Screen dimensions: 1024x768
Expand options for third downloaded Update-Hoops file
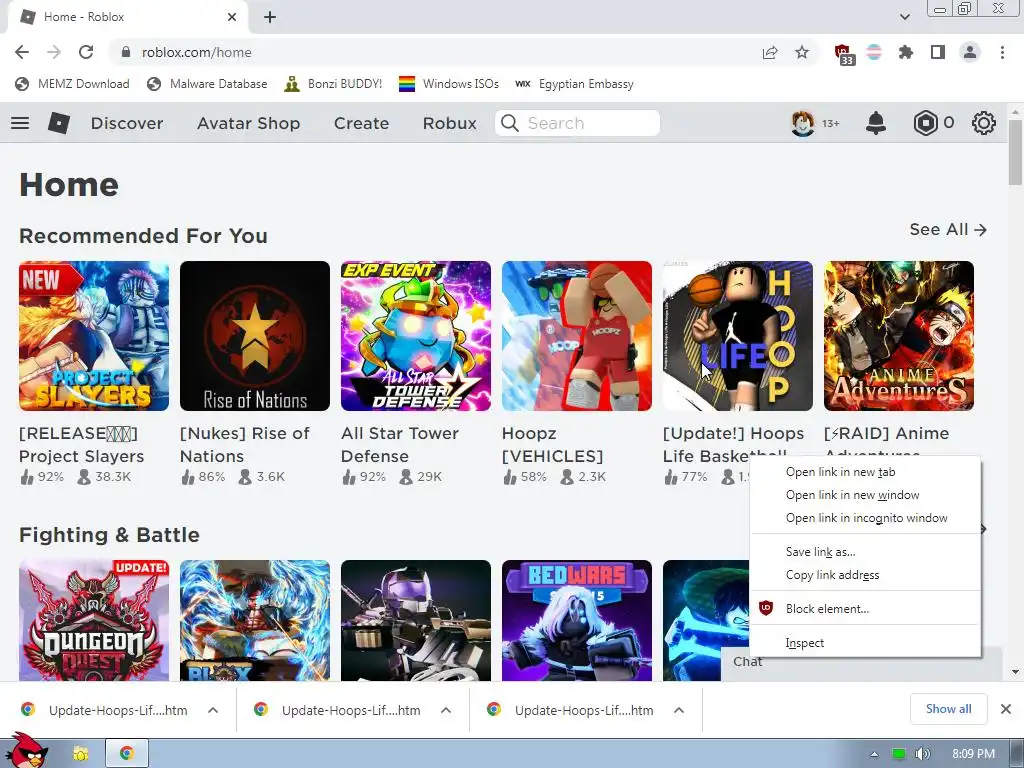click(679, 710)
